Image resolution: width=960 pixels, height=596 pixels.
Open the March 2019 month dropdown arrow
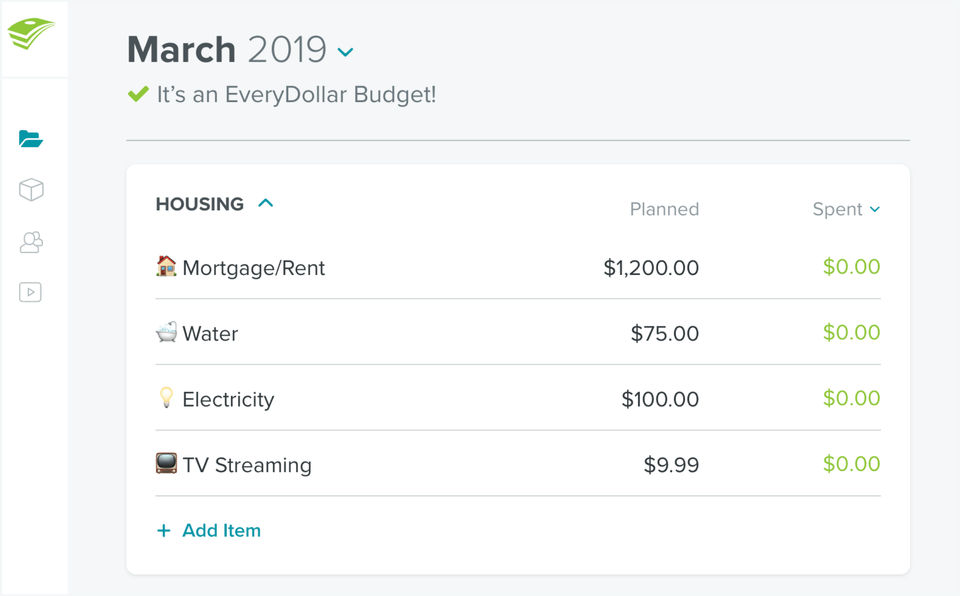point(345,52)
